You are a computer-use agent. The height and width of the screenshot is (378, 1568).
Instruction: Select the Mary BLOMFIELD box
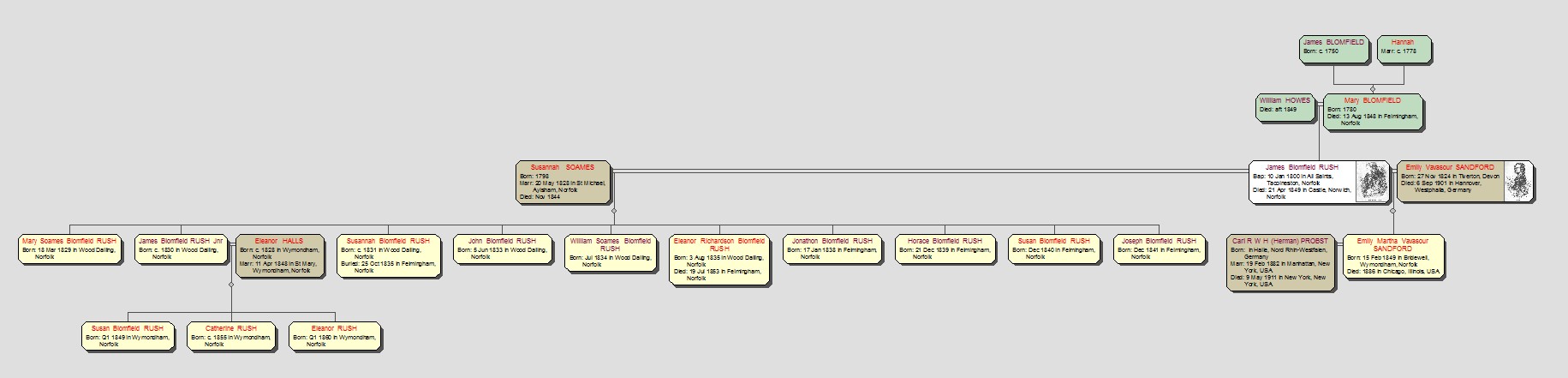tap(1372, 111)
